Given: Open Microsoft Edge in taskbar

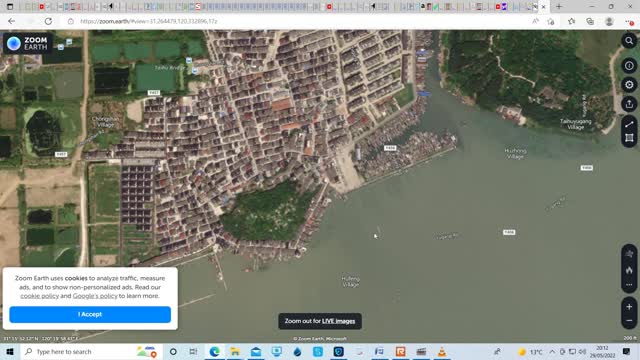Looking at the screenshot, I should pyautogui.click(x=214, y=351).
